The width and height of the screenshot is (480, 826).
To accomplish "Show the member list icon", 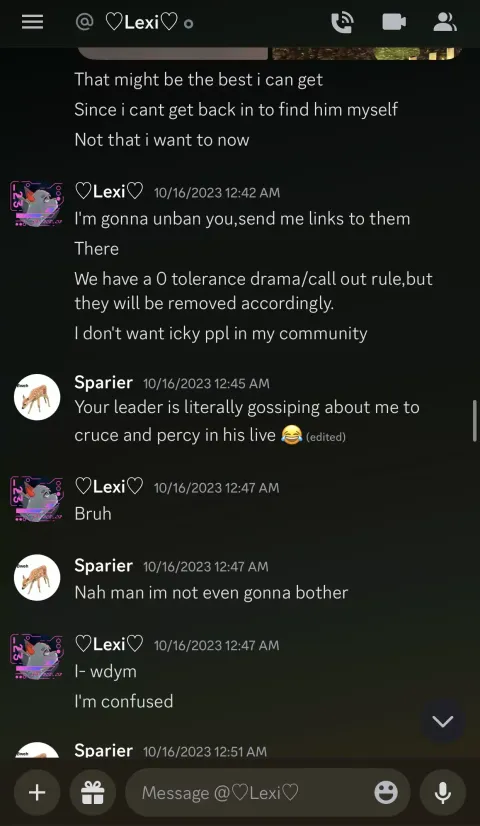I will 445,22.
